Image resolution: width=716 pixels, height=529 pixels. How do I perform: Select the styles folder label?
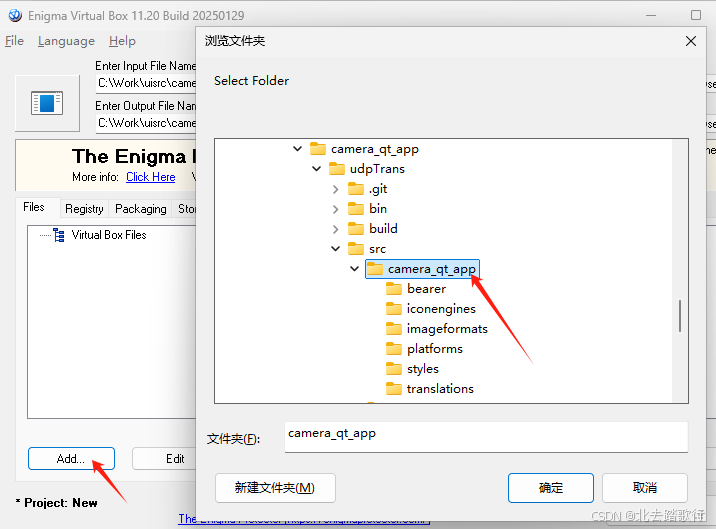pos(423,368)
